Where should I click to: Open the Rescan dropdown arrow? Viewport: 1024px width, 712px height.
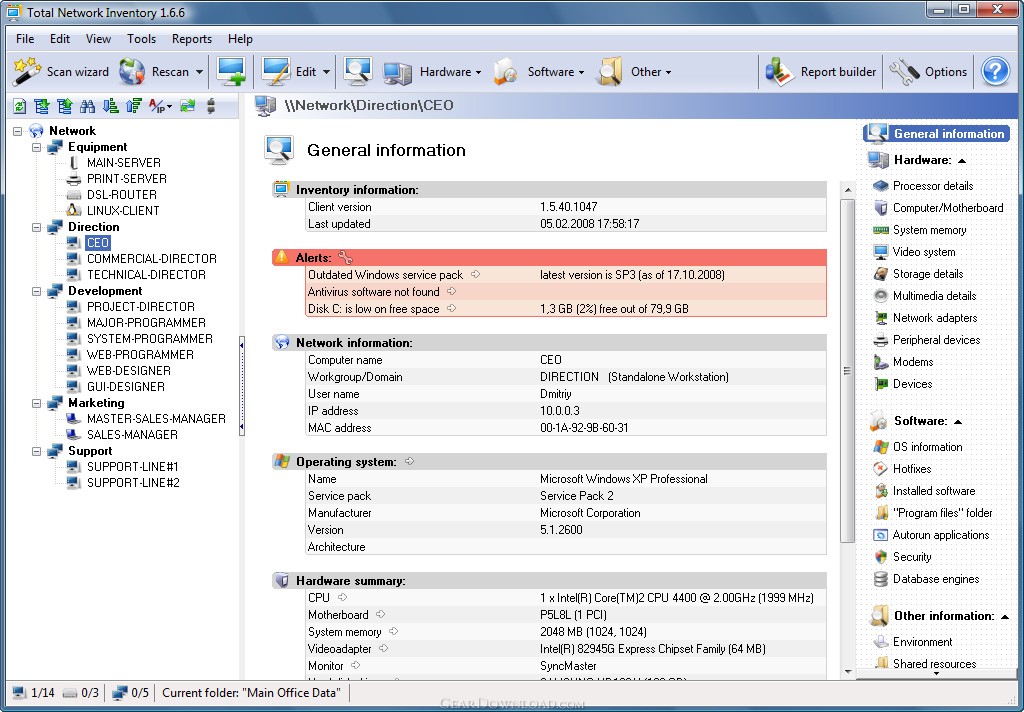199,72
